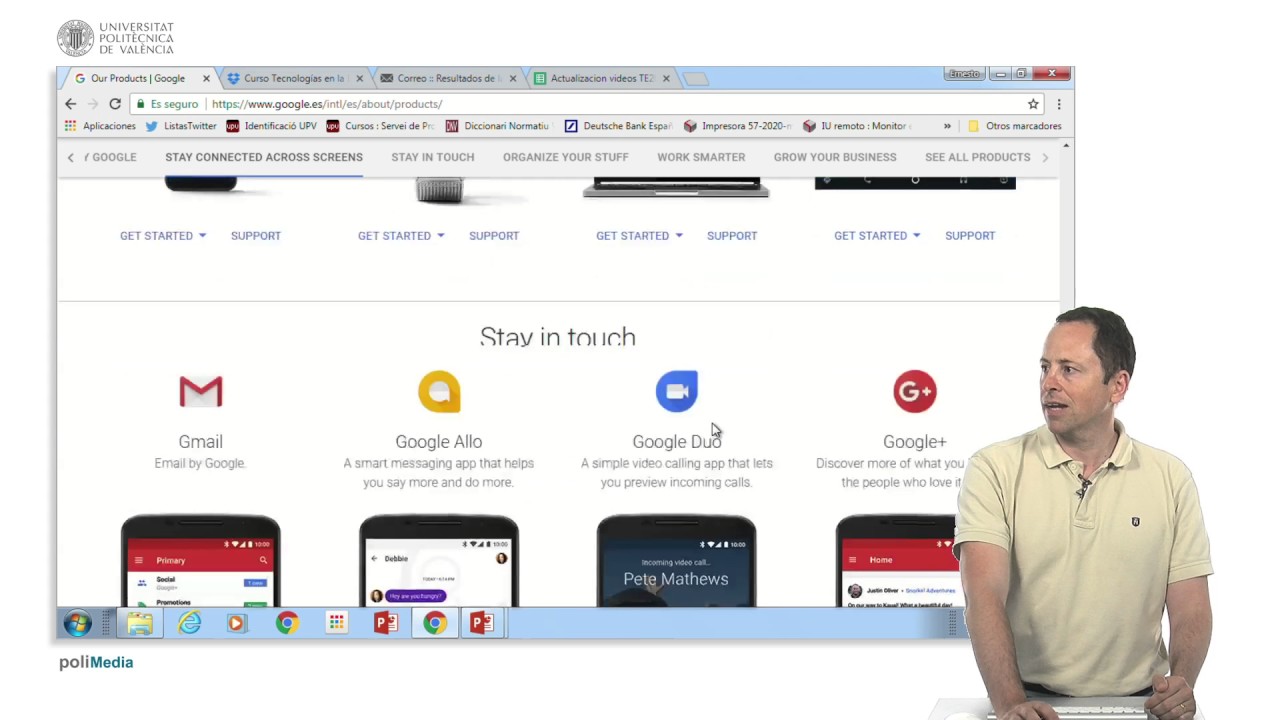Viewport: 1280px width, 720px height.
Task: Open the Google Duo title link
Action: coord(676,442)
